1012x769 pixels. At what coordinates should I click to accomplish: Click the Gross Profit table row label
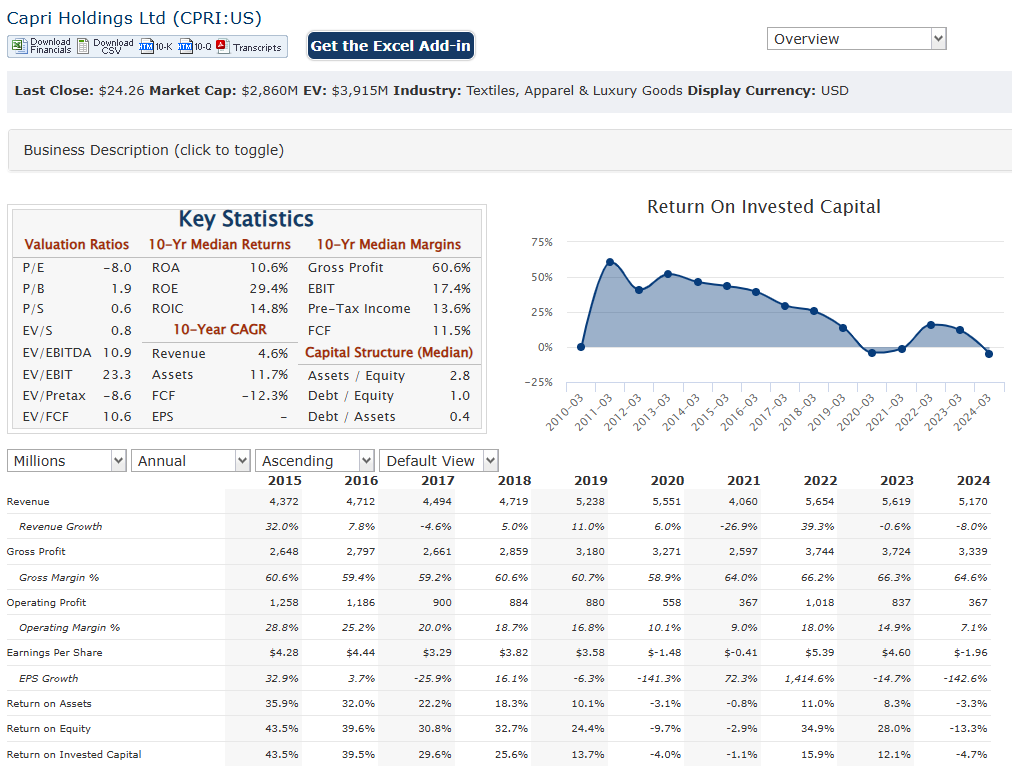pyautogui.click(x=36, y=552)
